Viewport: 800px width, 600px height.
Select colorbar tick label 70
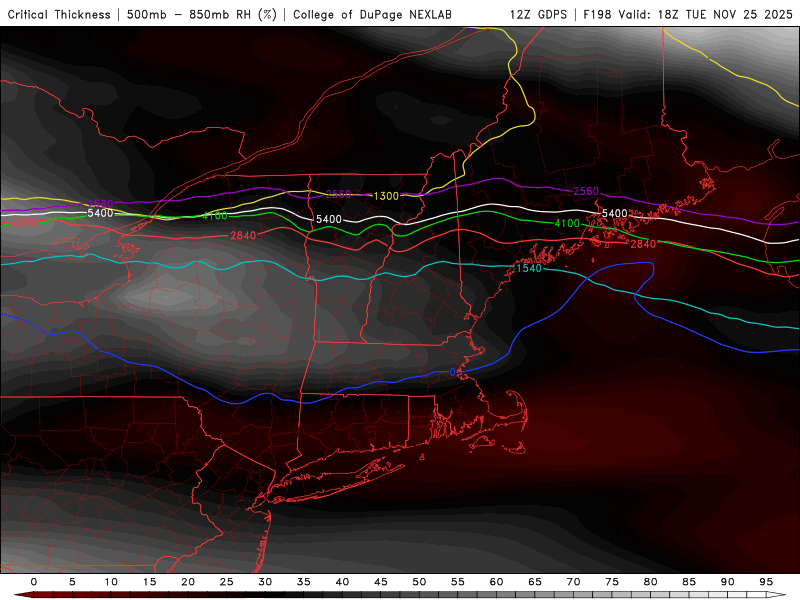click(573, 582)
